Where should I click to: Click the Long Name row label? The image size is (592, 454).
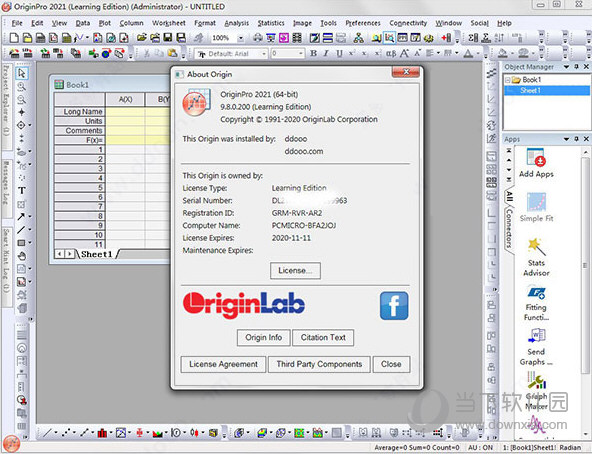[80, 111]
